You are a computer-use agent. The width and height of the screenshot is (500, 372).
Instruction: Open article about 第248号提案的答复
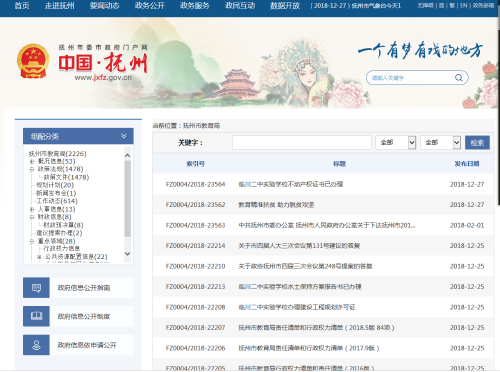305,266
